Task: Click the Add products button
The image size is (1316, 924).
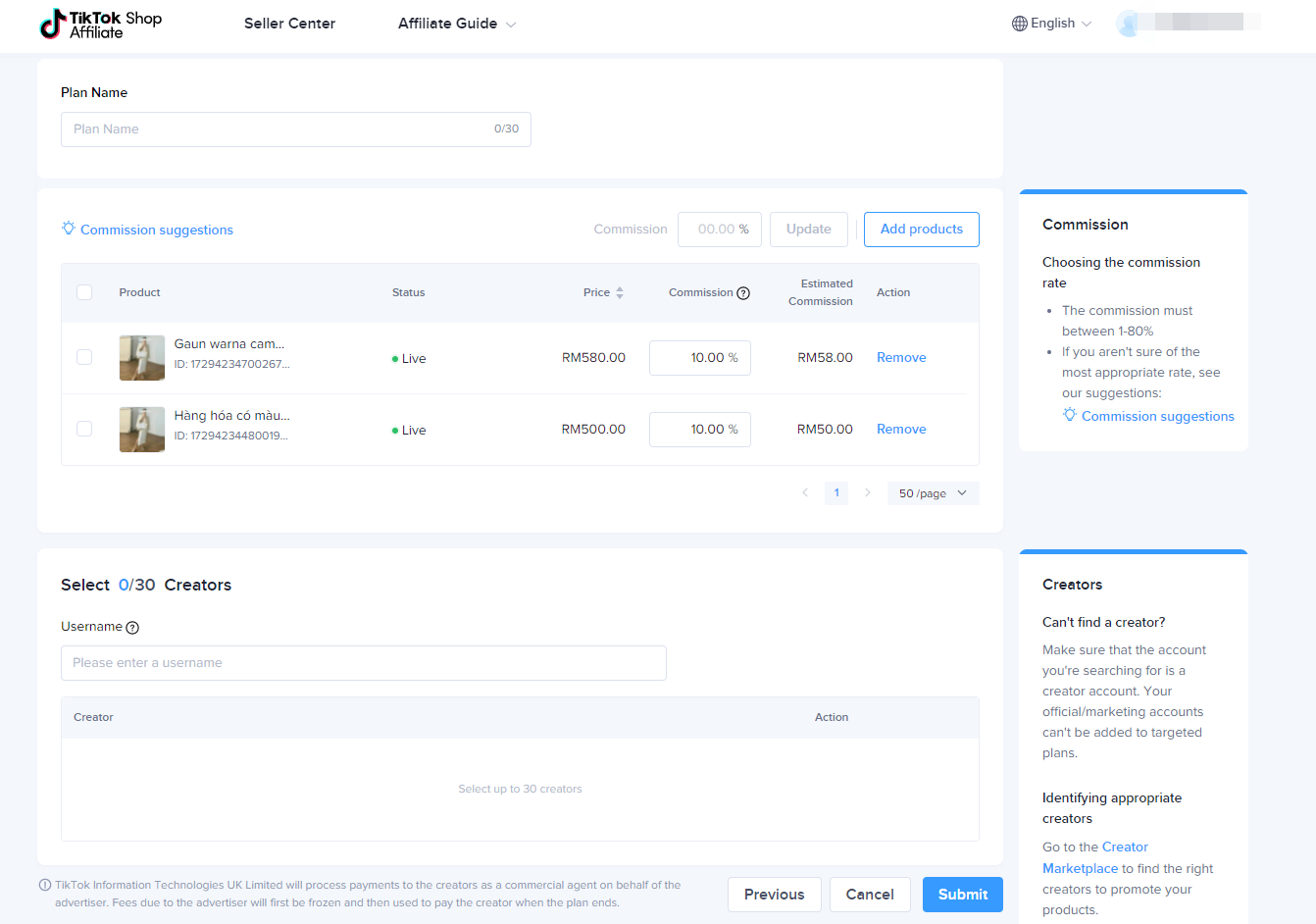Action: [921, 230]
